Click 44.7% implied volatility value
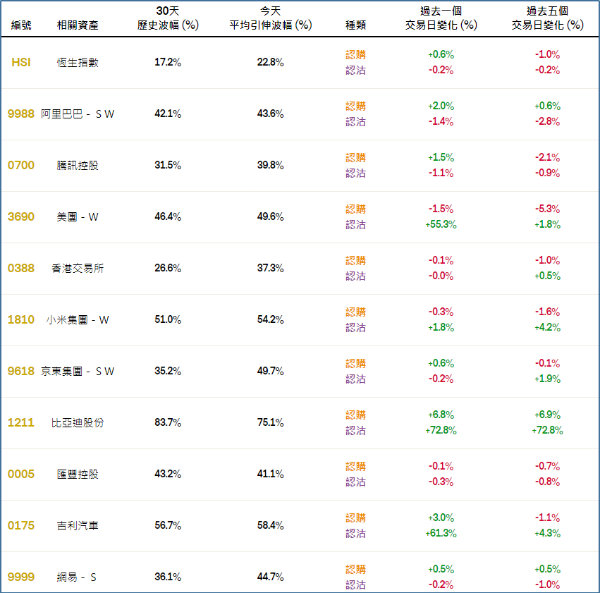 pos(271,577)
